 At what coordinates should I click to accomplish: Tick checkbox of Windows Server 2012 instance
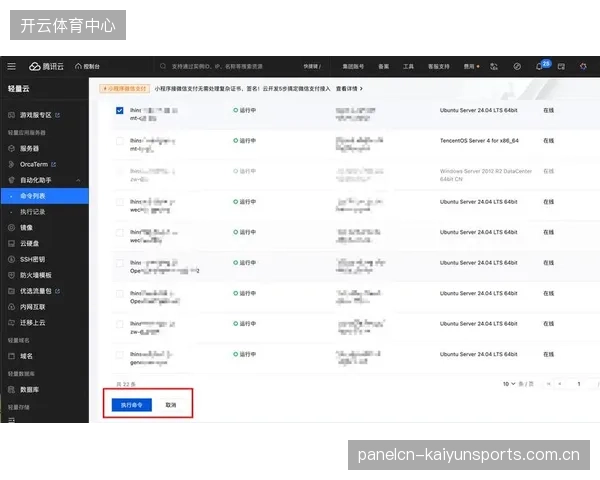120,171
